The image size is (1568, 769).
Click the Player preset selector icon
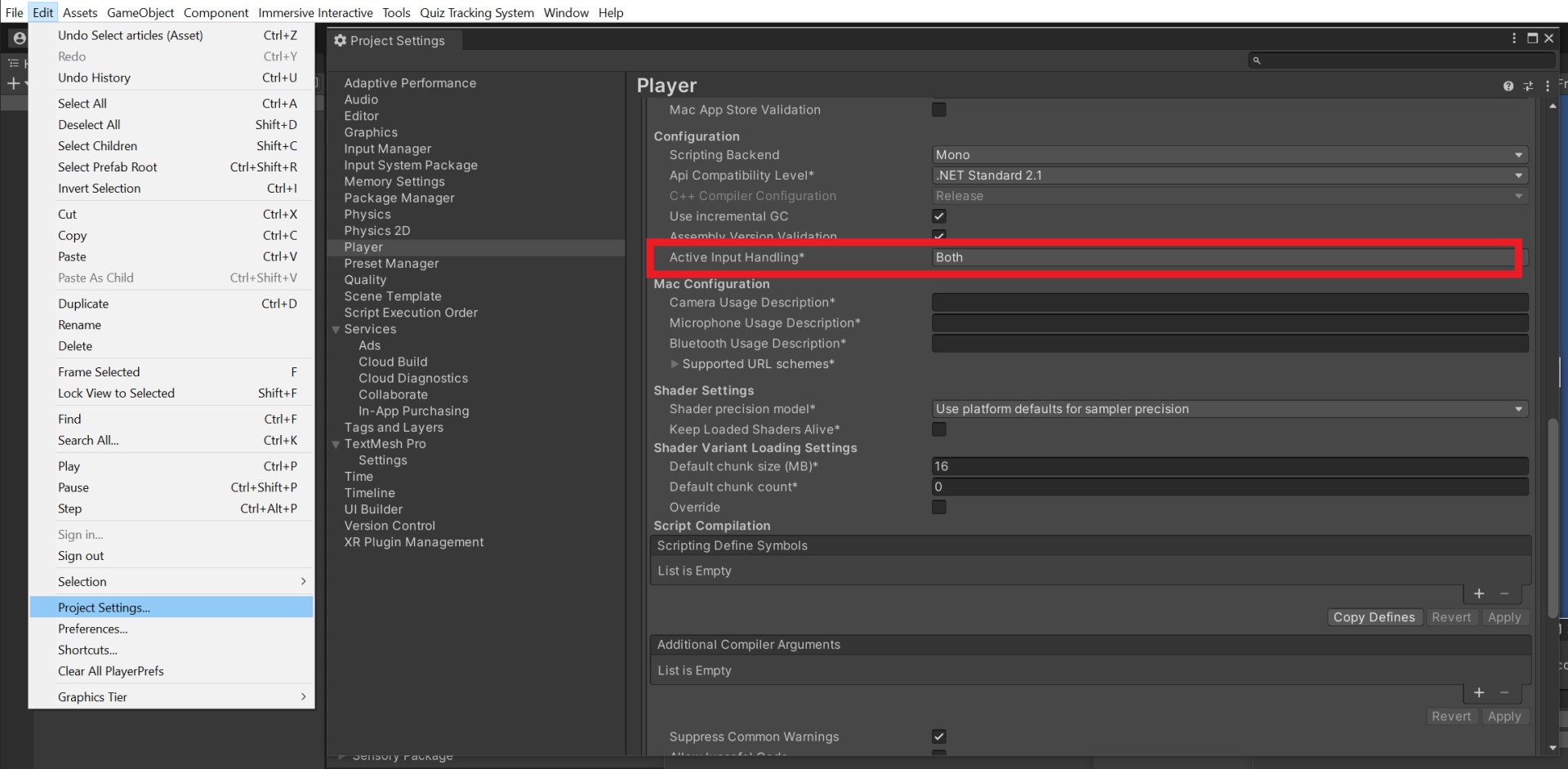[1528, 86]
